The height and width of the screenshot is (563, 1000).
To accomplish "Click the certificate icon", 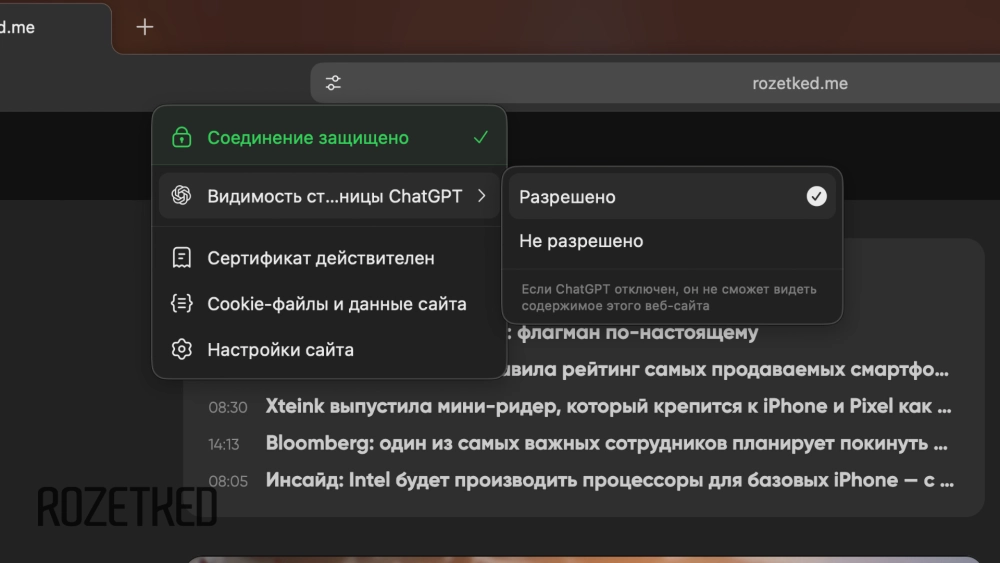I will tap(181, 258).
